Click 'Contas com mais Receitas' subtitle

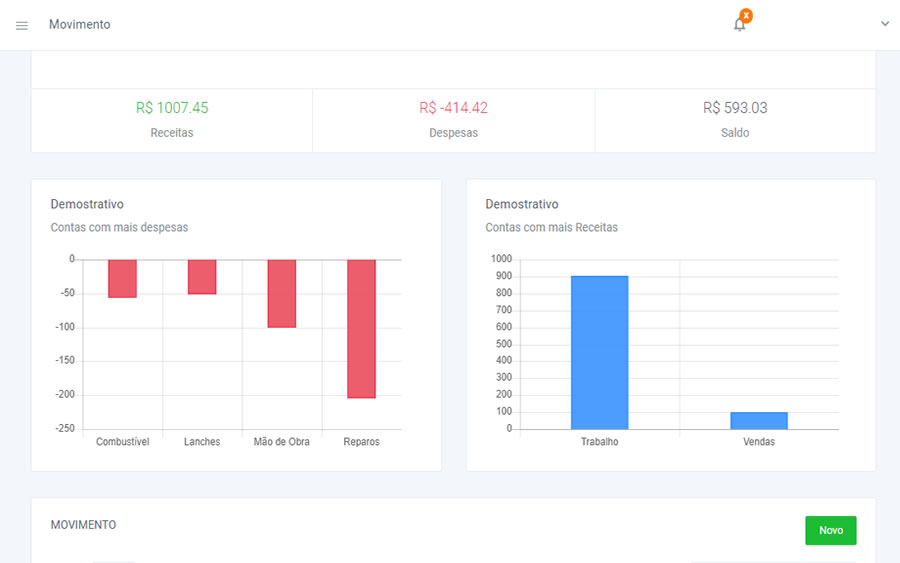tap(551, 228)
